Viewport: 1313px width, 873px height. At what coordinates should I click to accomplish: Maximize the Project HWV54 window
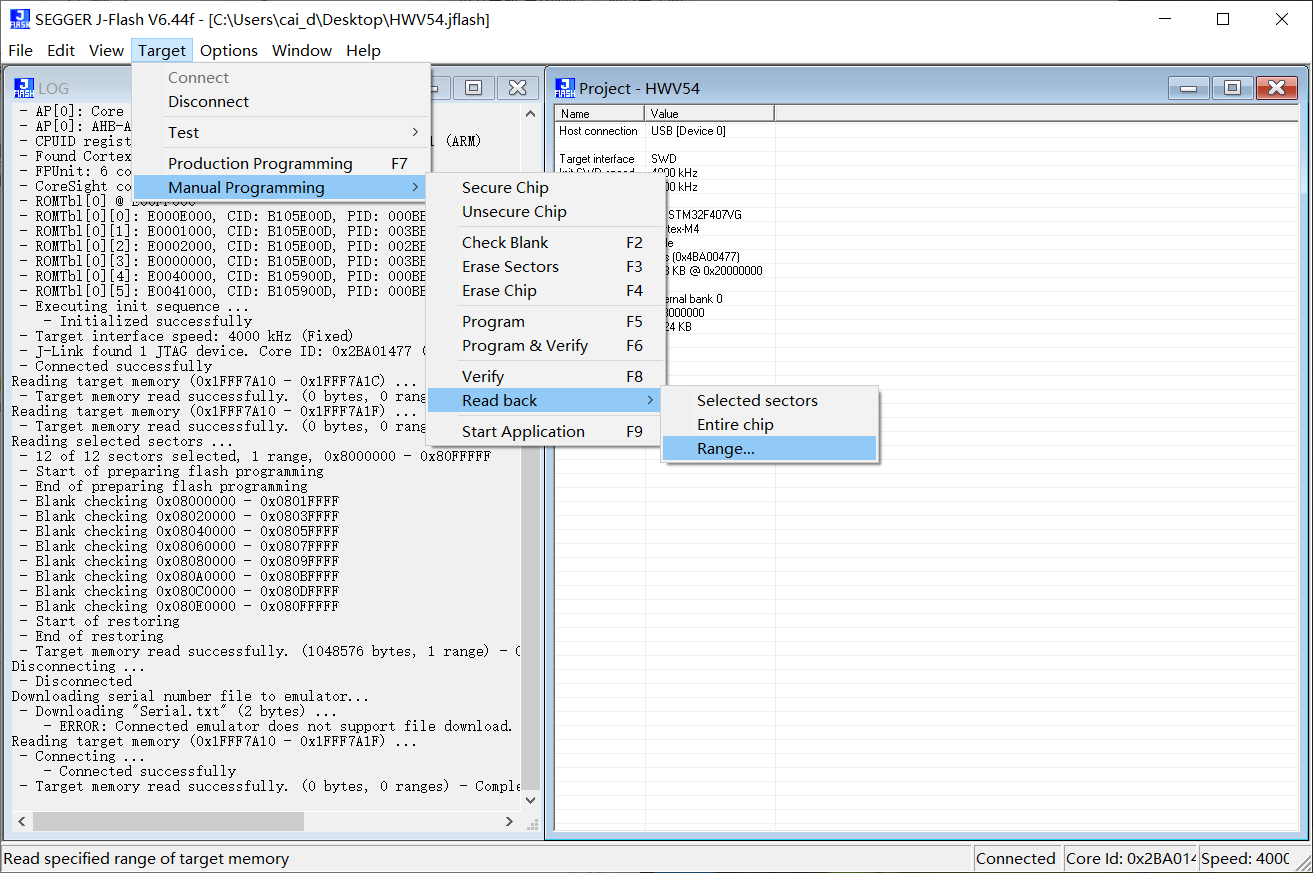click(1232, 88)
